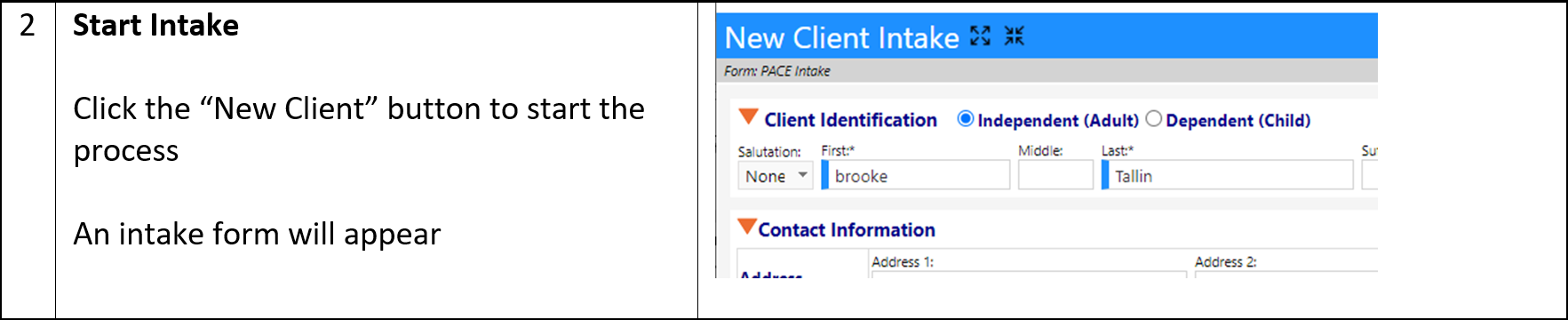Click the Address 1 label
This screenshot has width=1568, height=320.
(903, 262)
